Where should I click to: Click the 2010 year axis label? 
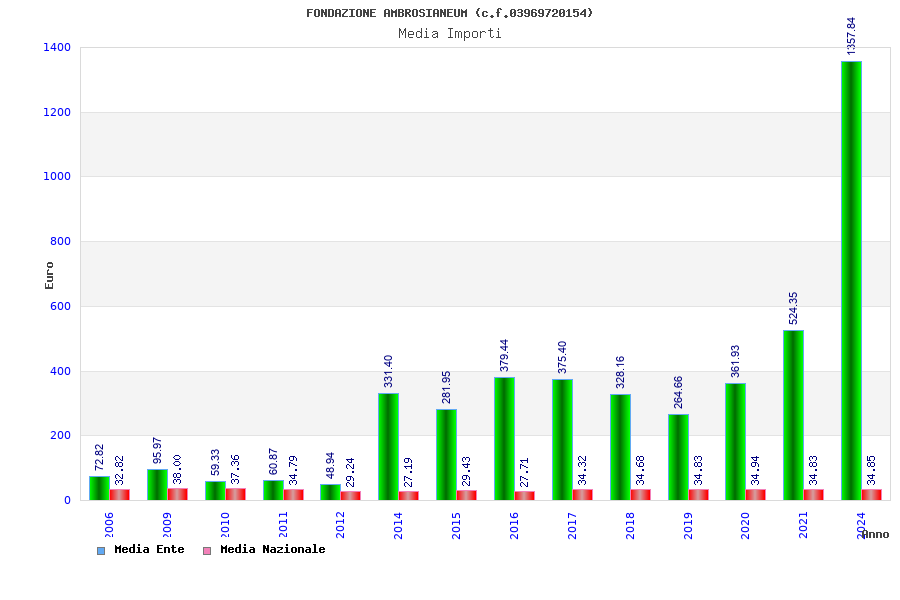[225, 525]
